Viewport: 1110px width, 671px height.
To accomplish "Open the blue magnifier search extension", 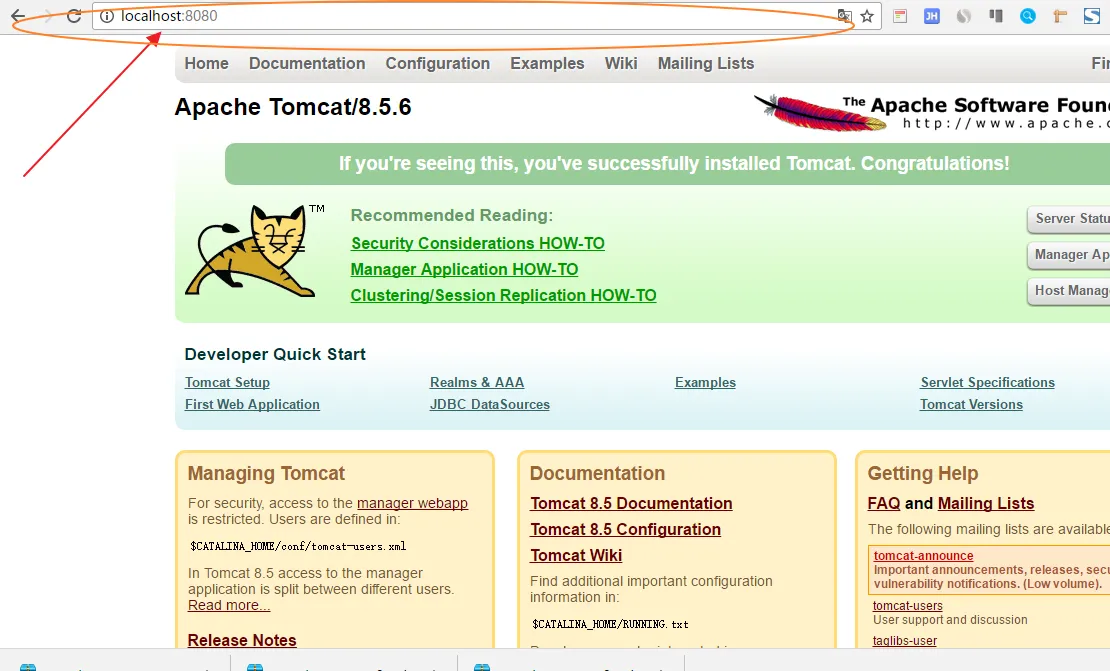I will click(x=1028, y=16).
